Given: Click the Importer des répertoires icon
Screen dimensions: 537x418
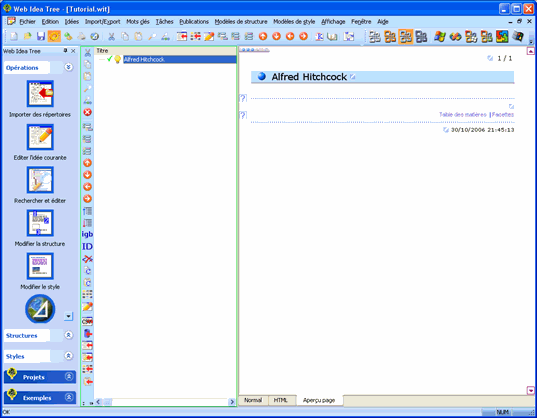Looking at the screenshot, I should (40, 93).
